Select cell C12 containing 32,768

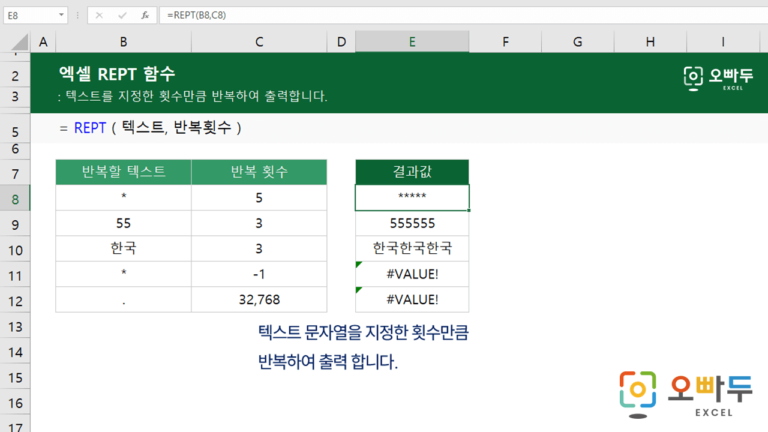tap(259, 300)
